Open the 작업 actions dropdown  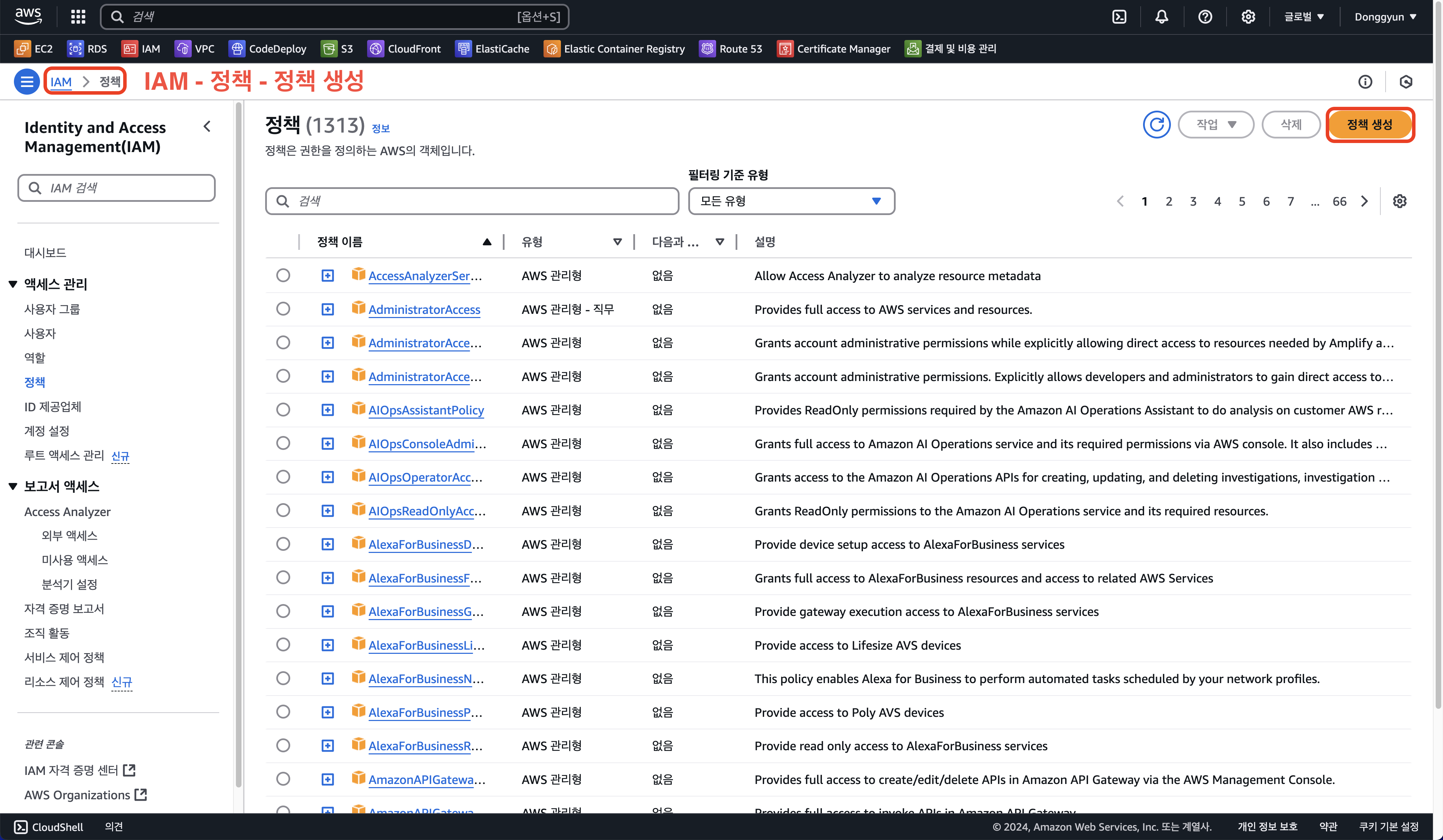[x=1216, y=124]
